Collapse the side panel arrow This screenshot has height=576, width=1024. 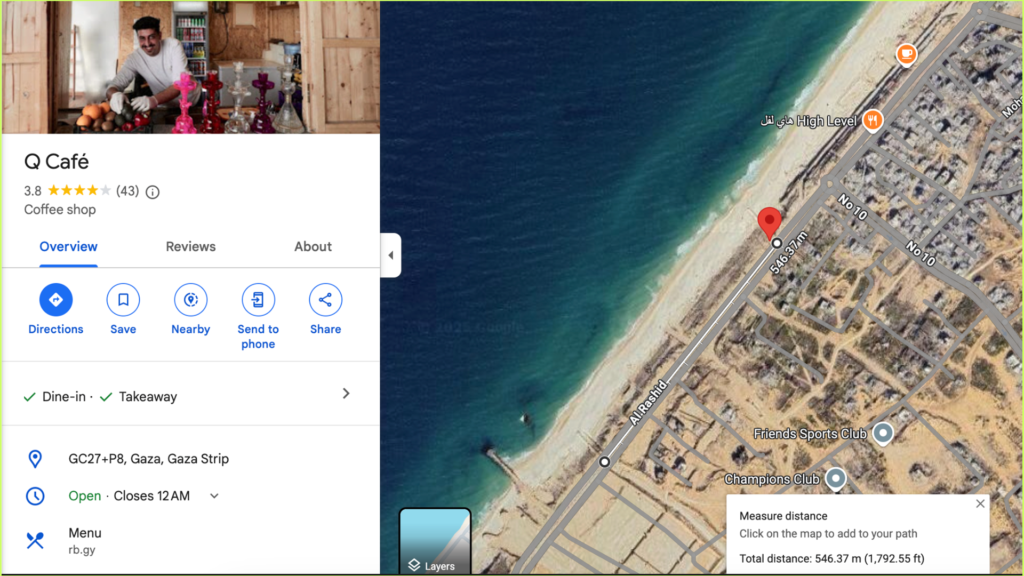(x=391, y=255)
